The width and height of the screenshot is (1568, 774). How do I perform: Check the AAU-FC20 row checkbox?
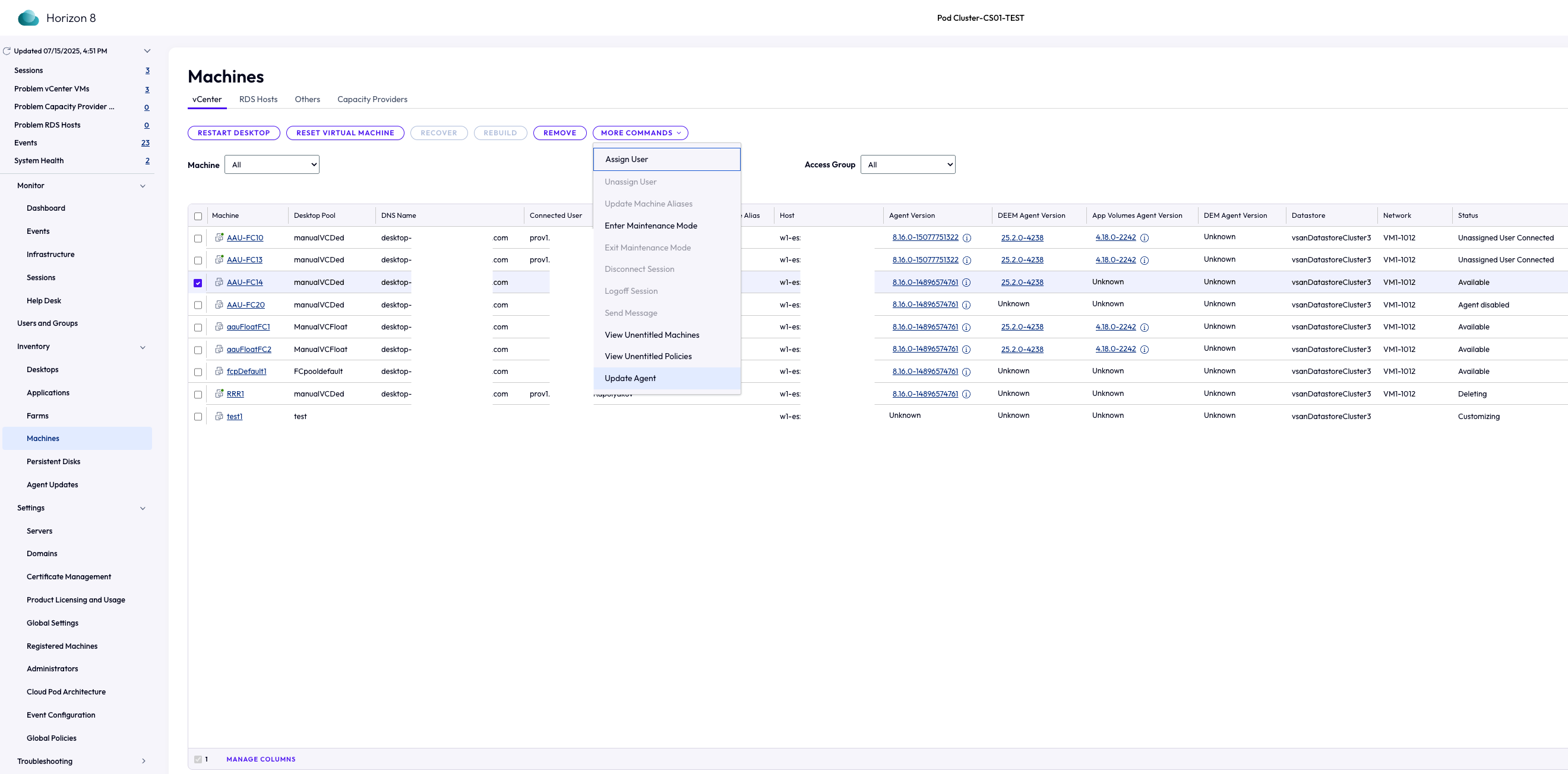[x=198, y=305]
